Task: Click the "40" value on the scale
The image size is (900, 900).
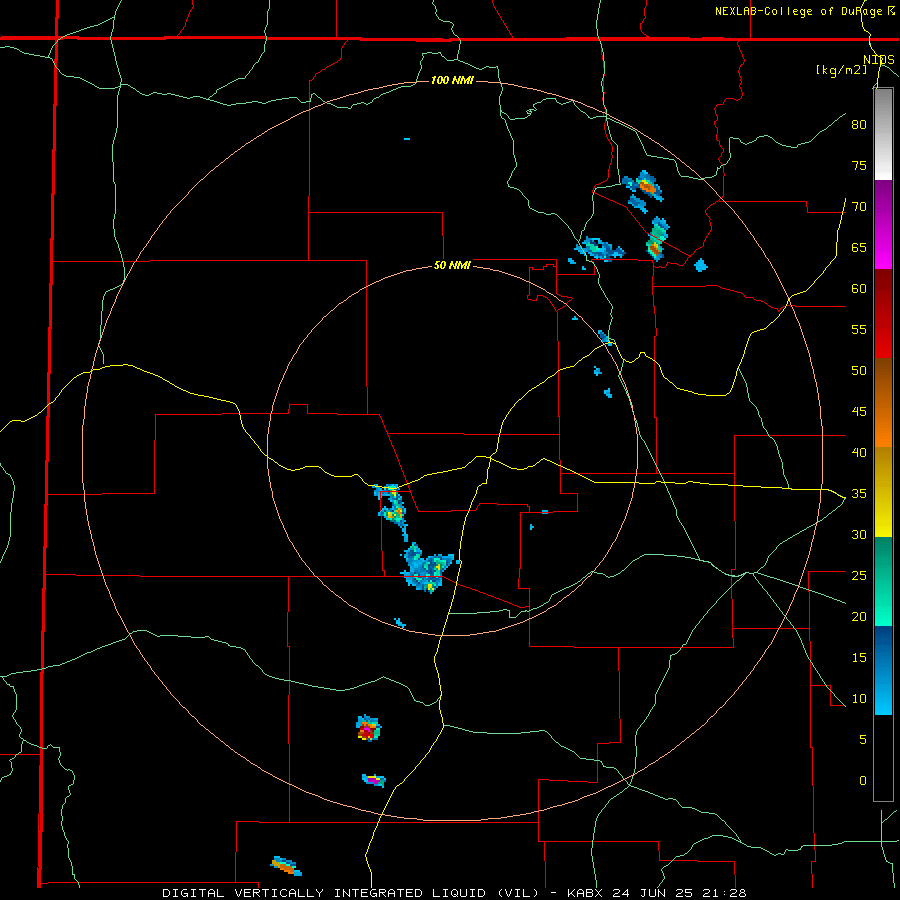Action: 859,453
